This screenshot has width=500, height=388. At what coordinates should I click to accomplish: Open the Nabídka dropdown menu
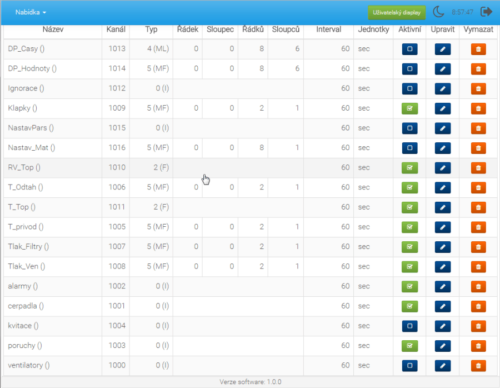click(x=31, y=12)
